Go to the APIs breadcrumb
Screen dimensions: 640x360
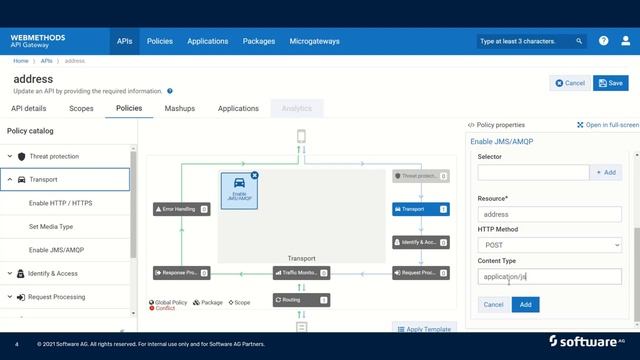pyautogui.click(x=47, y=61)
